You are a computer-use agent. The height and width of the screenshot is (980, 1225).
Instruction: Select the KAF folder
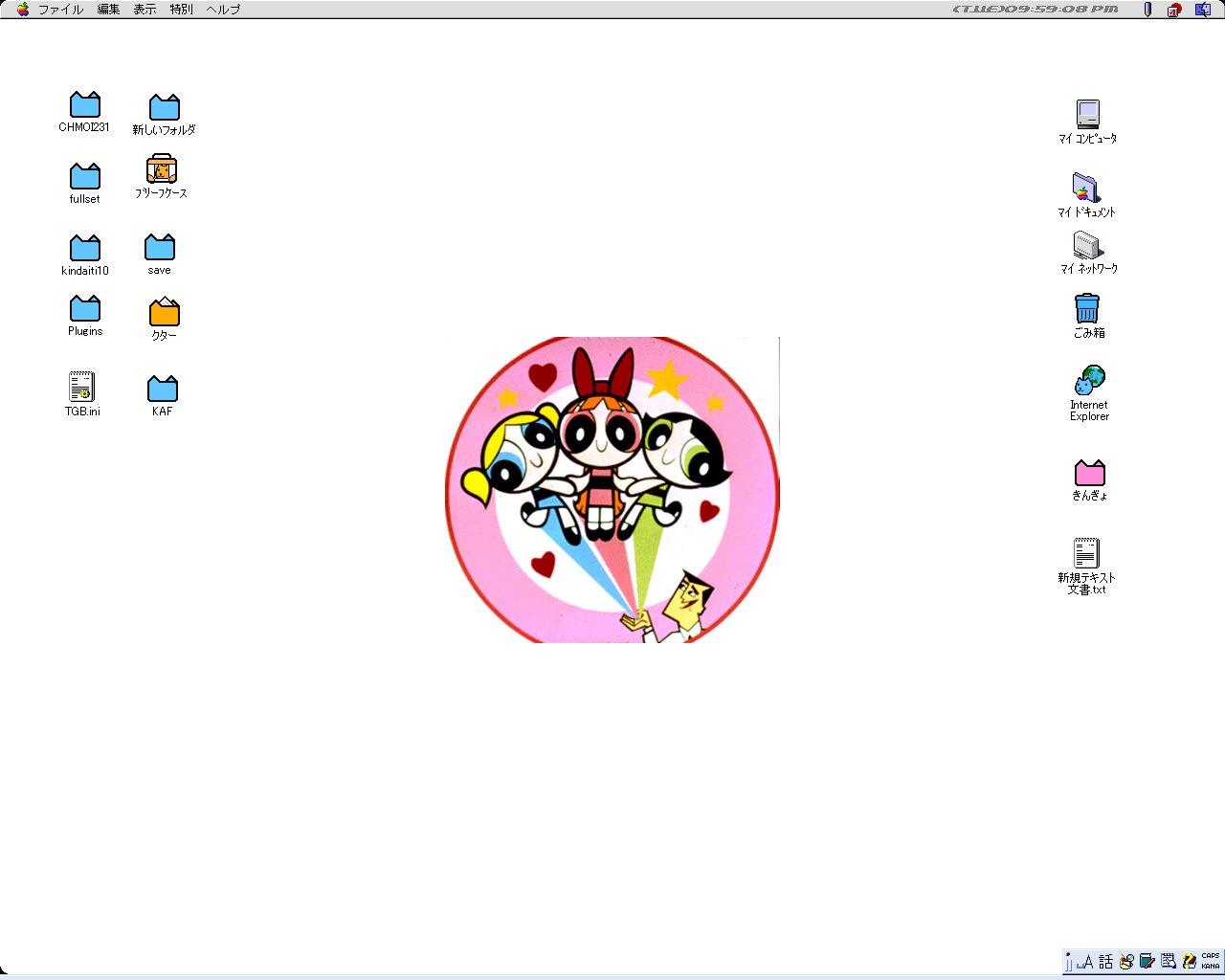[x=162, y=395]
